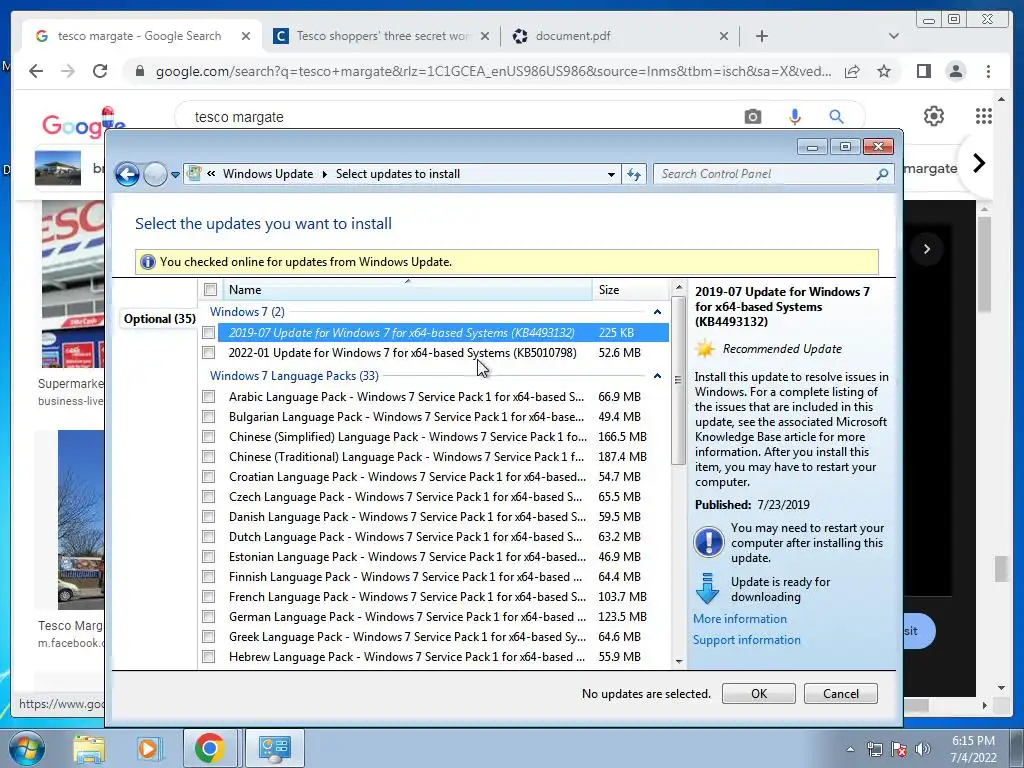Screen dimensions: 1024x768
Task: Check the Danish Language Pack checkbox
Action: (x=208, y=517)
